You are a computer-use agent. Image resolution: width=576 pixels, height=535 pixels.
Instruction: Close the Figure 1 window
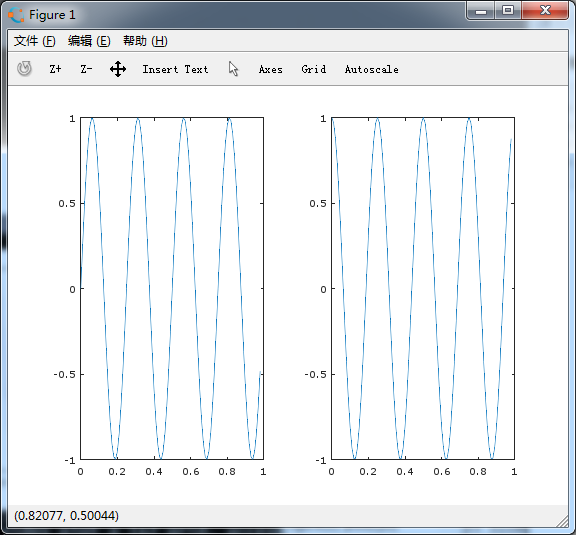(545, 11)
